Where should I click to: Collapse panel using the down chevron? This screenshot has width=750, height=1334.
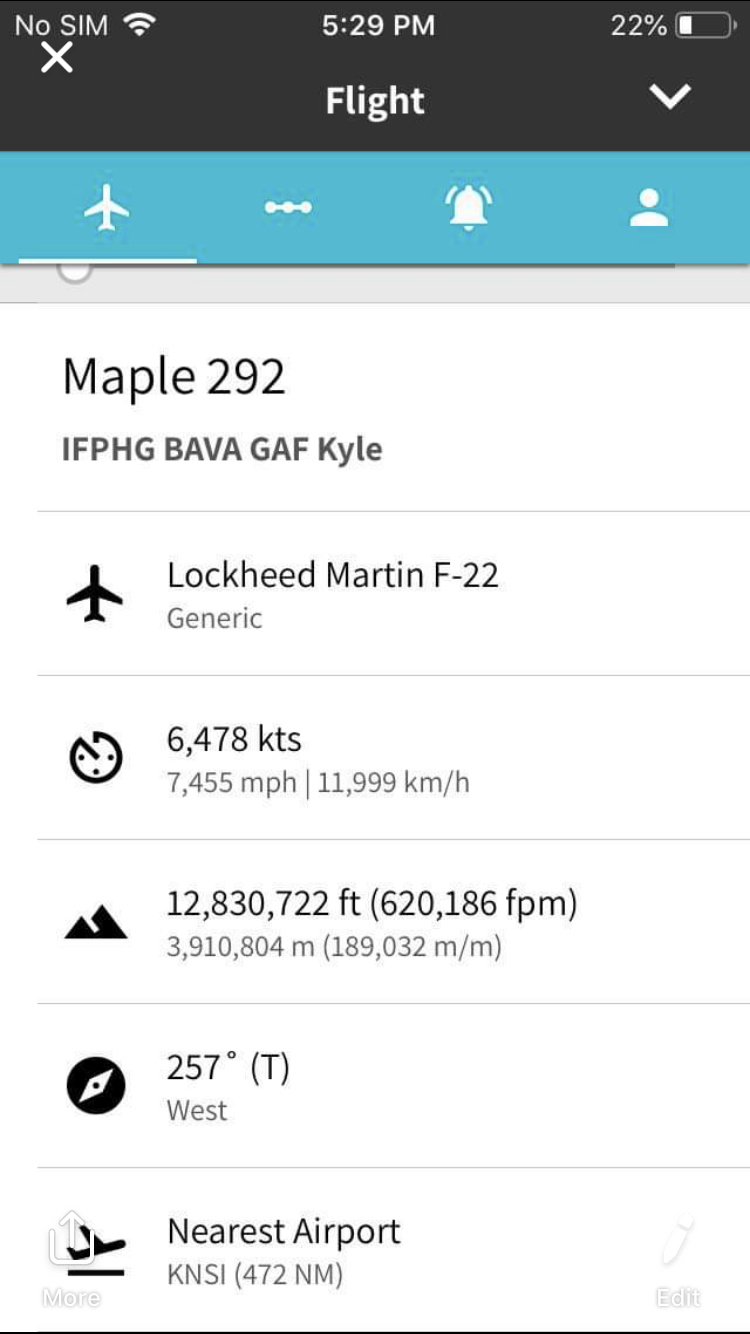click(669, 96)
